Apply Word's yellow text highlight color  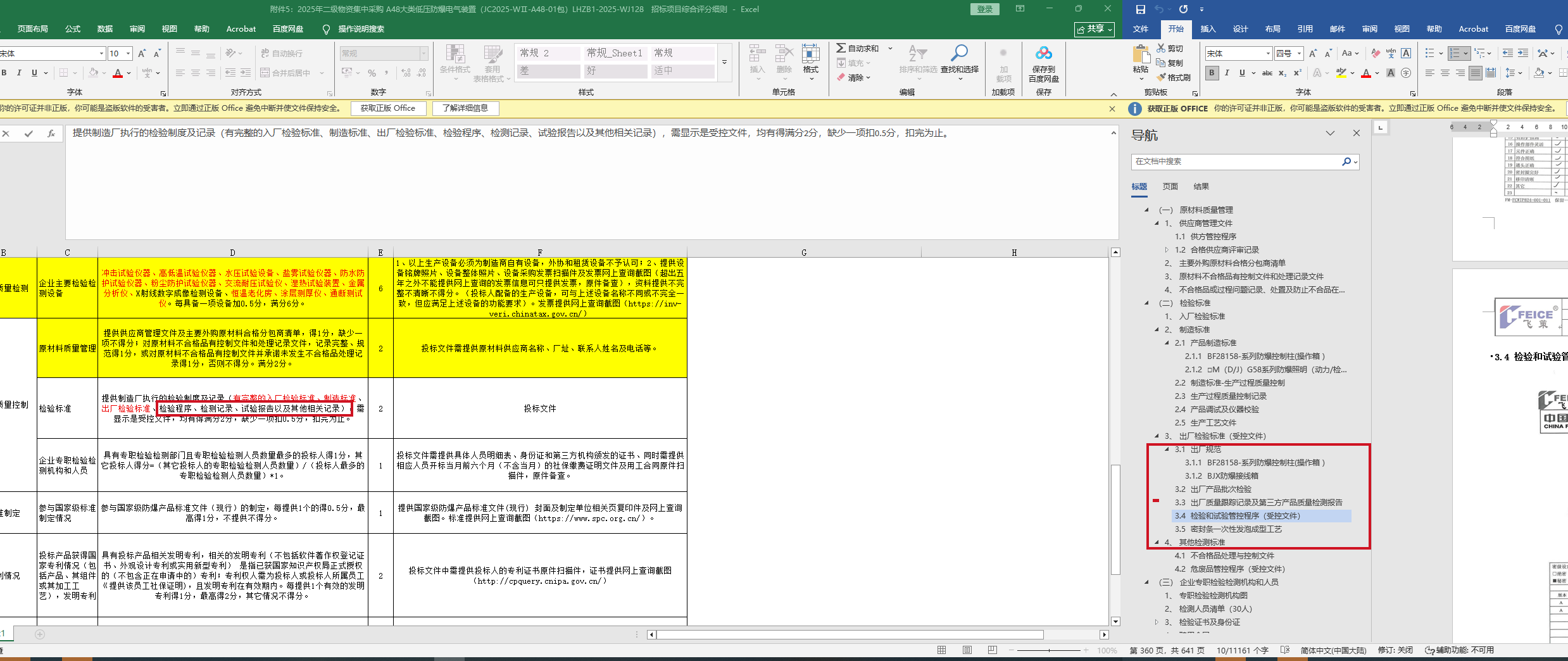tap(1341, 73)
